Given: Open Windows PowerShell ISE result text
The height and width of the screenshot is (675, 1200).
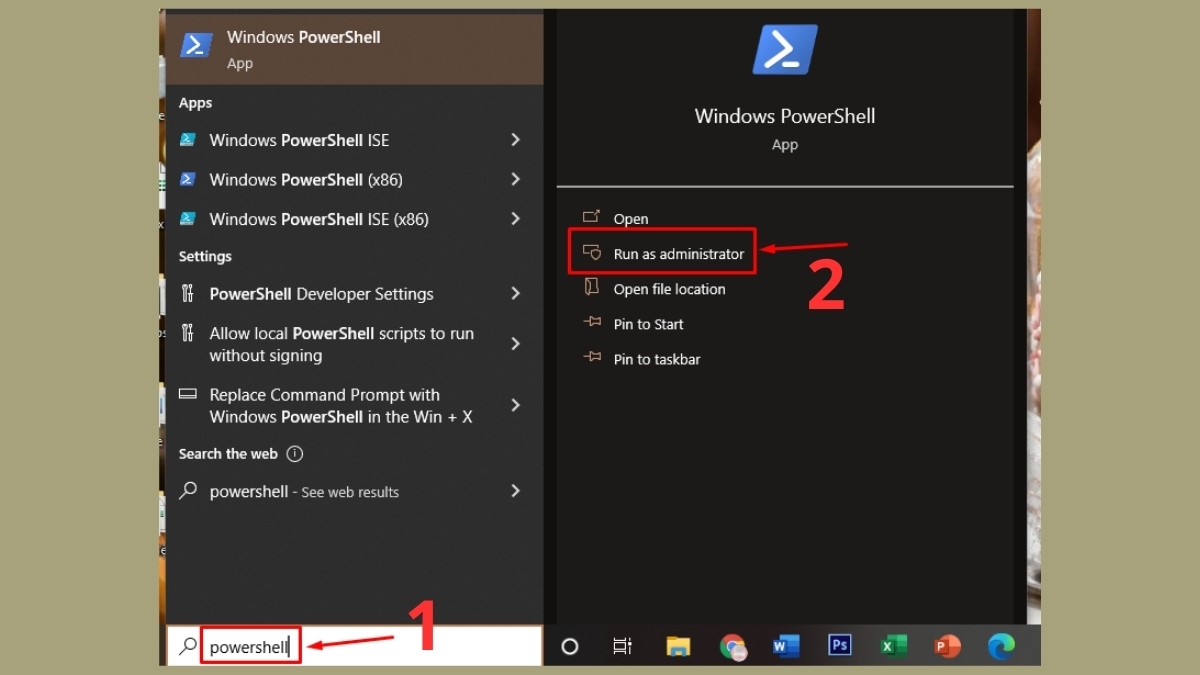Looking at the screenshot, I should pos(299,140).
